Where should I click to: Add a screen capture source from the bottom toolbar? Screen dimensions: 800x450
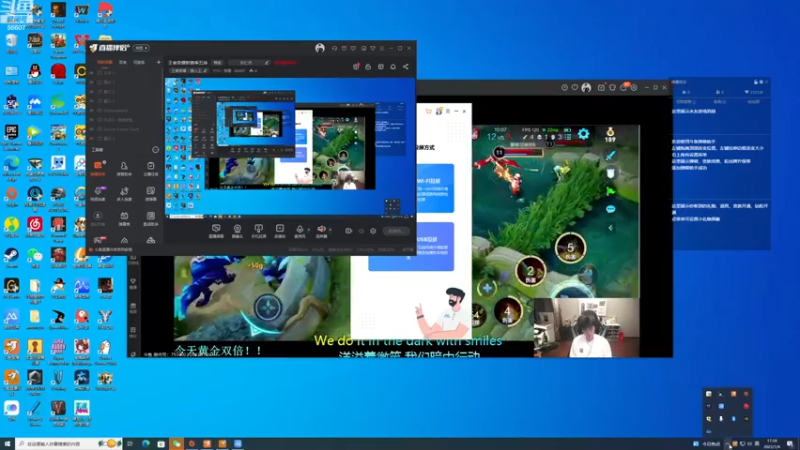coord(216,231)
